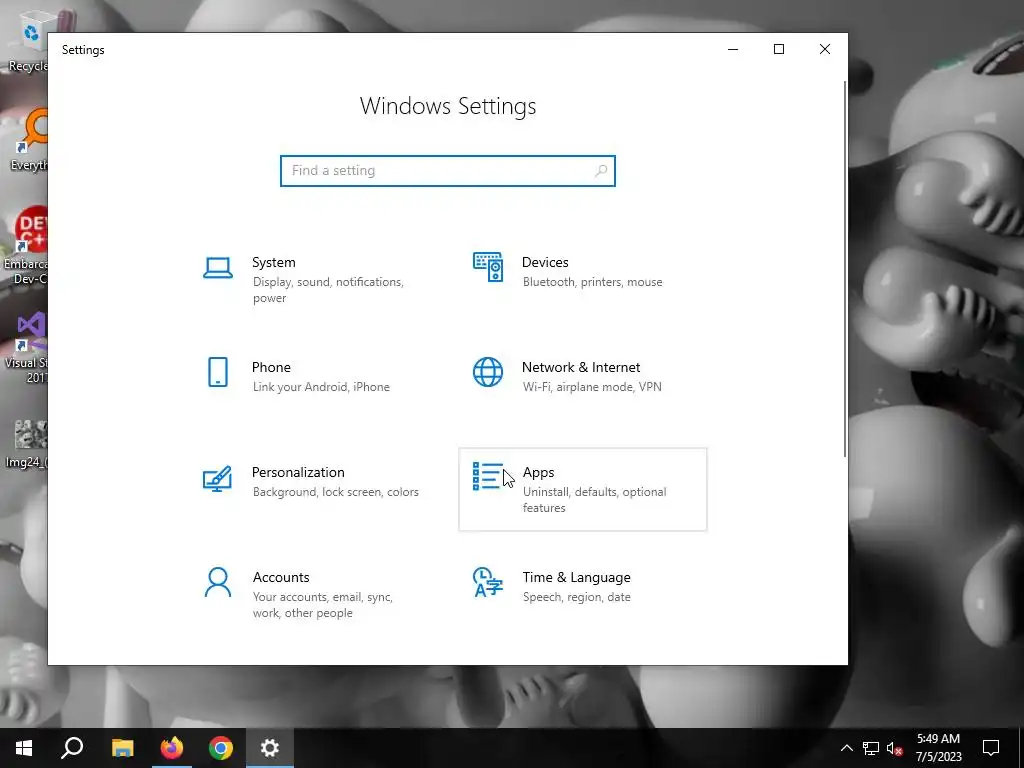
Task: Select the Phone icon
Action: click(217, 372)
